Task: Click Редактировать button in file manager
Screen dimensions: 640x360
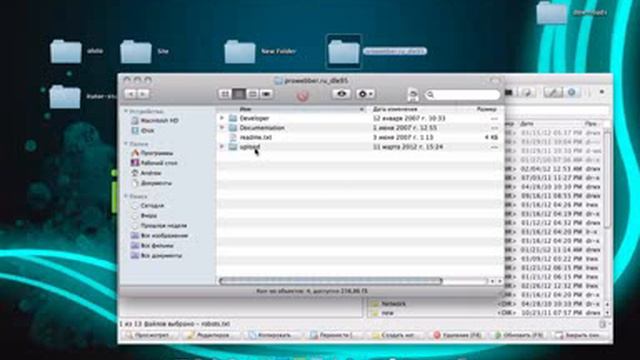Action: (211, 335)
